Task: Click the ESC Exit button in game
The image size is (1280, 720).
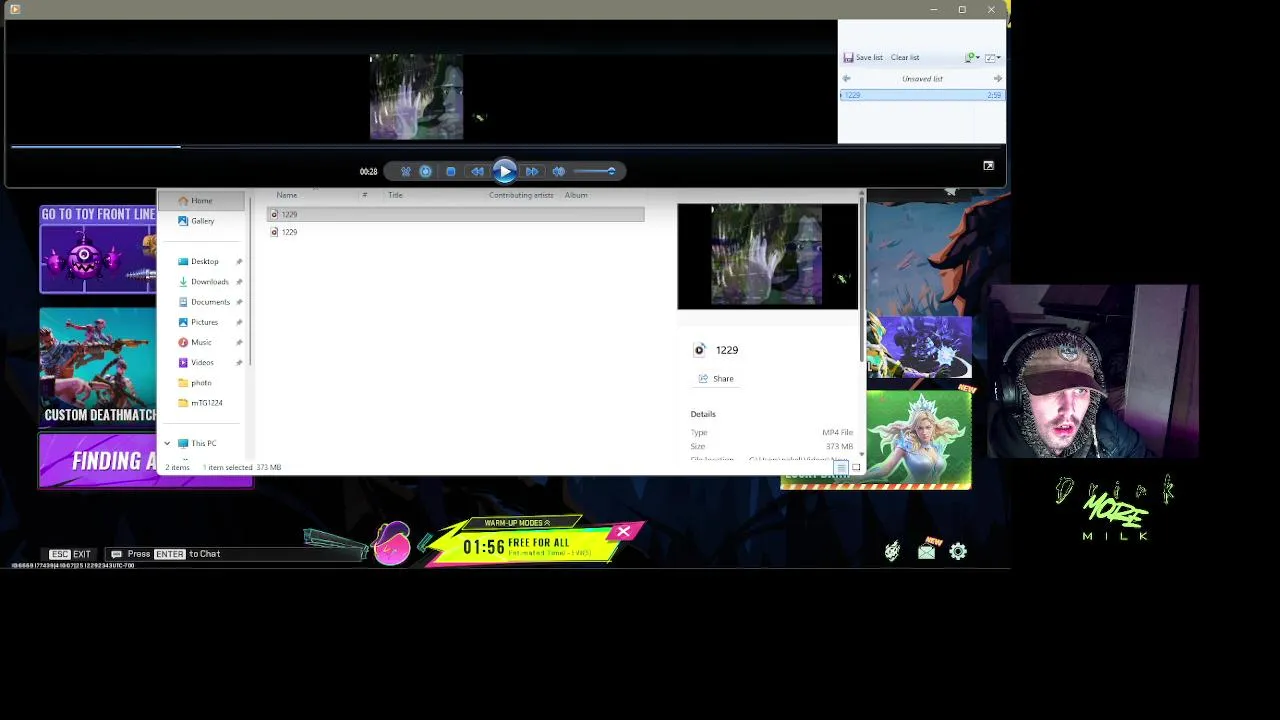Action: 70,554
